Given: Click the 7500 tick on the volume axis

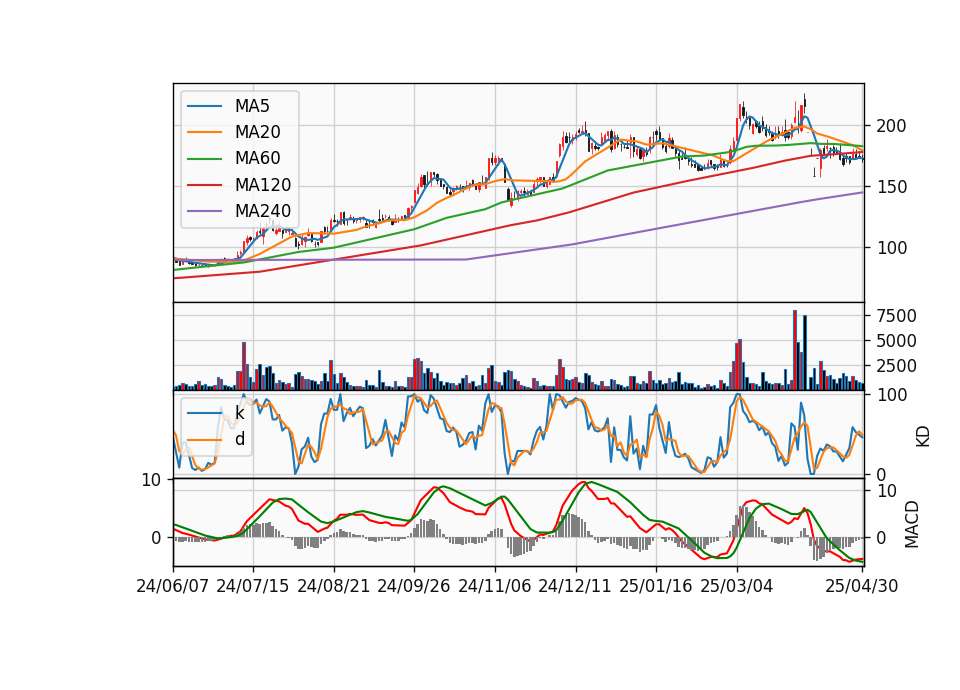Looking at the screenshot, I should tap(896, 317).
